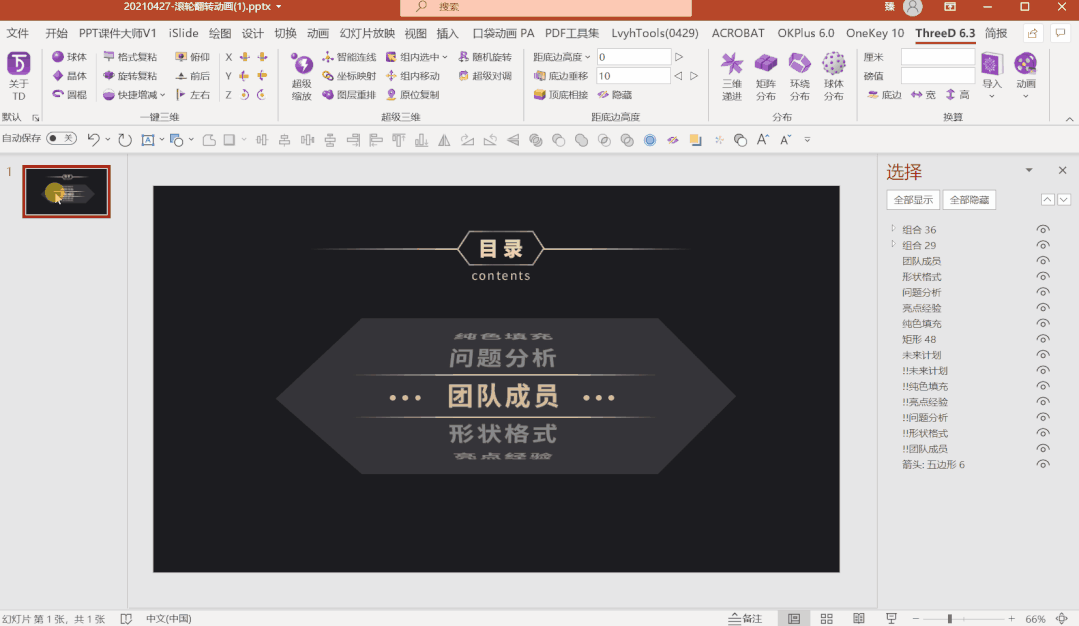Click the 隐藏 hide tool in ribbon

click(615, 94)
